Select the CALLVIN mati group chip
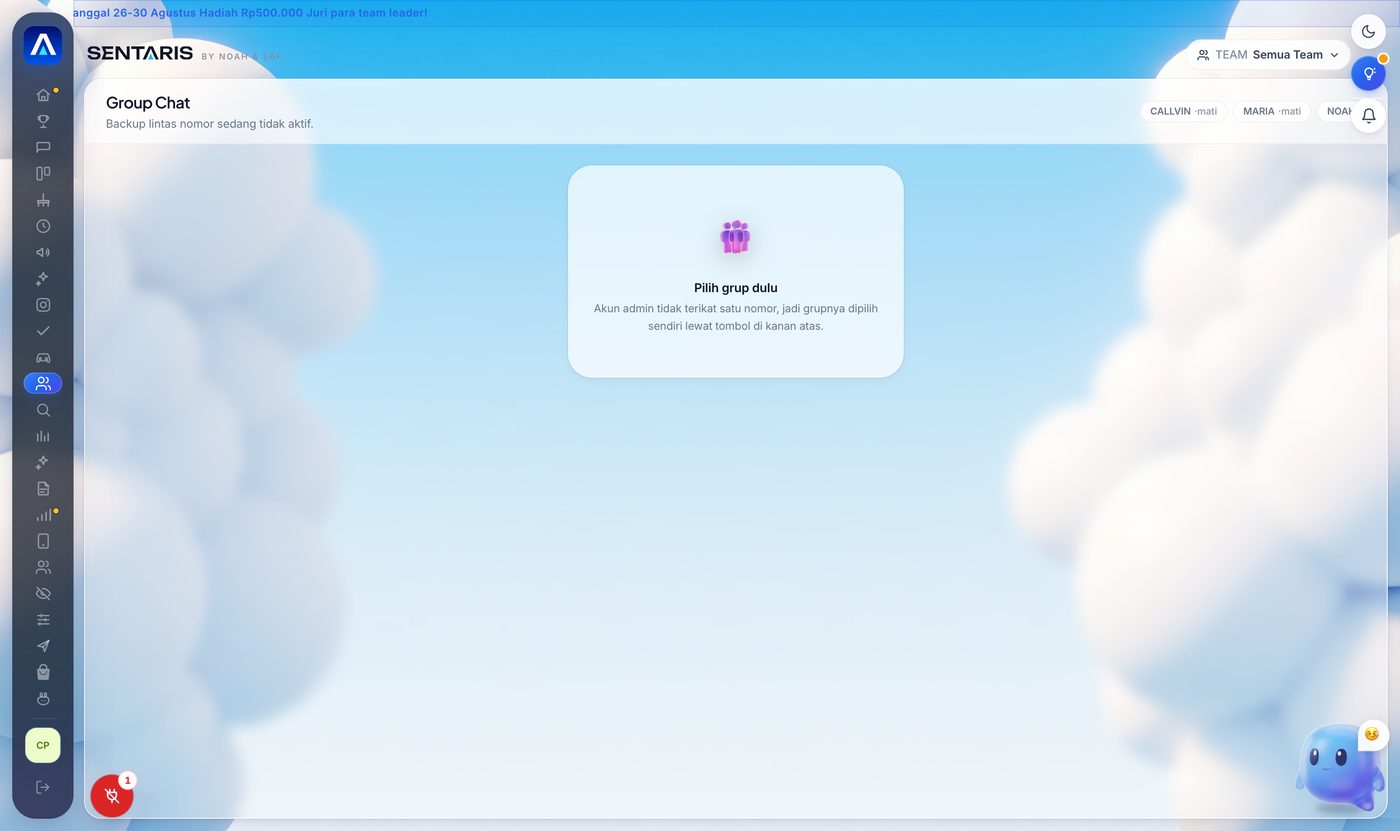The height and width of the screenshot is (831, 1400). coord(1184,111)
